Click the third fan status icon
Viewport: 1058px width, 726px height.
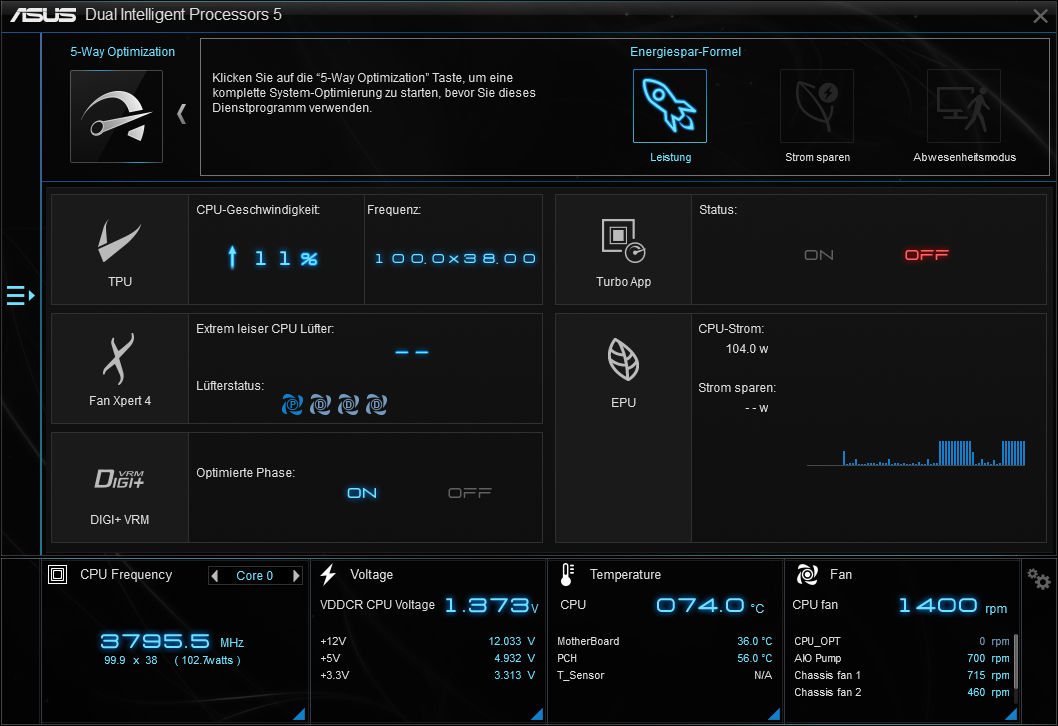348,404
